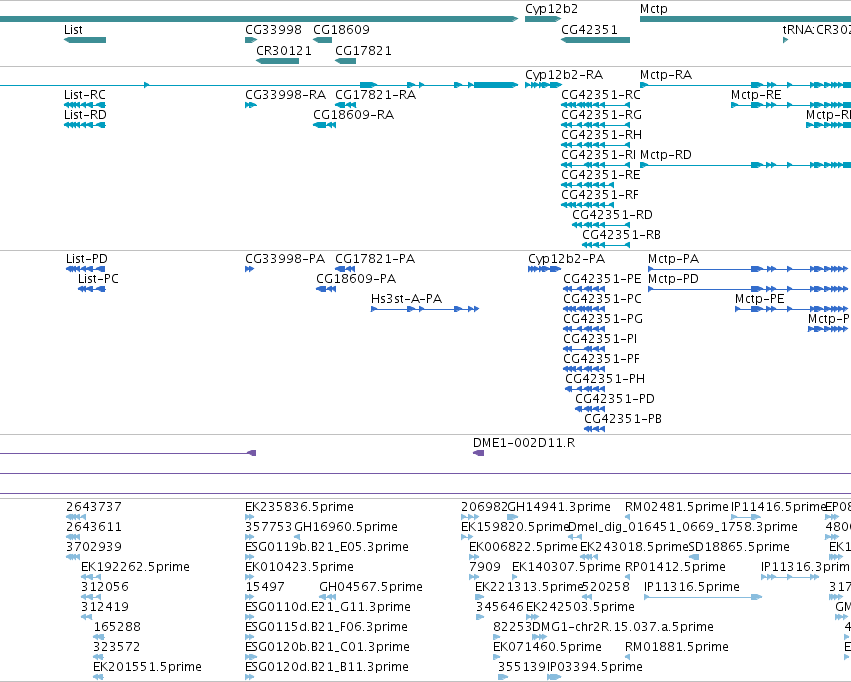Select the Mctp-PE protein label
This screenshot has height=682, width=851.
[759, 299]
